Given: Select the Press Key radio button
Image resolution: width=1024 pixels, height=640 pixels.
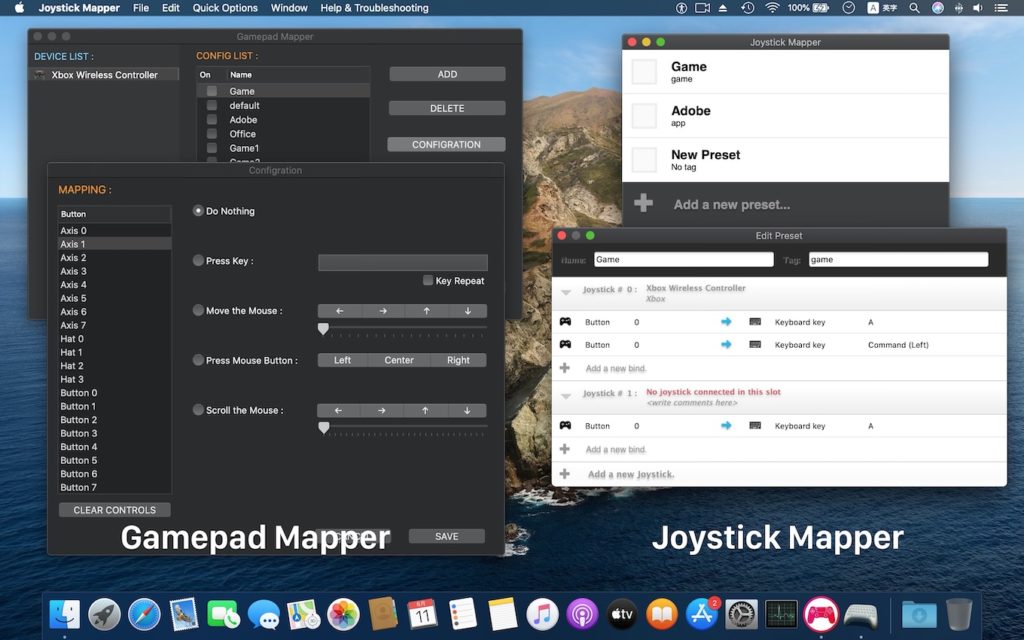Looking at the screenshot, I should point(198,261).
